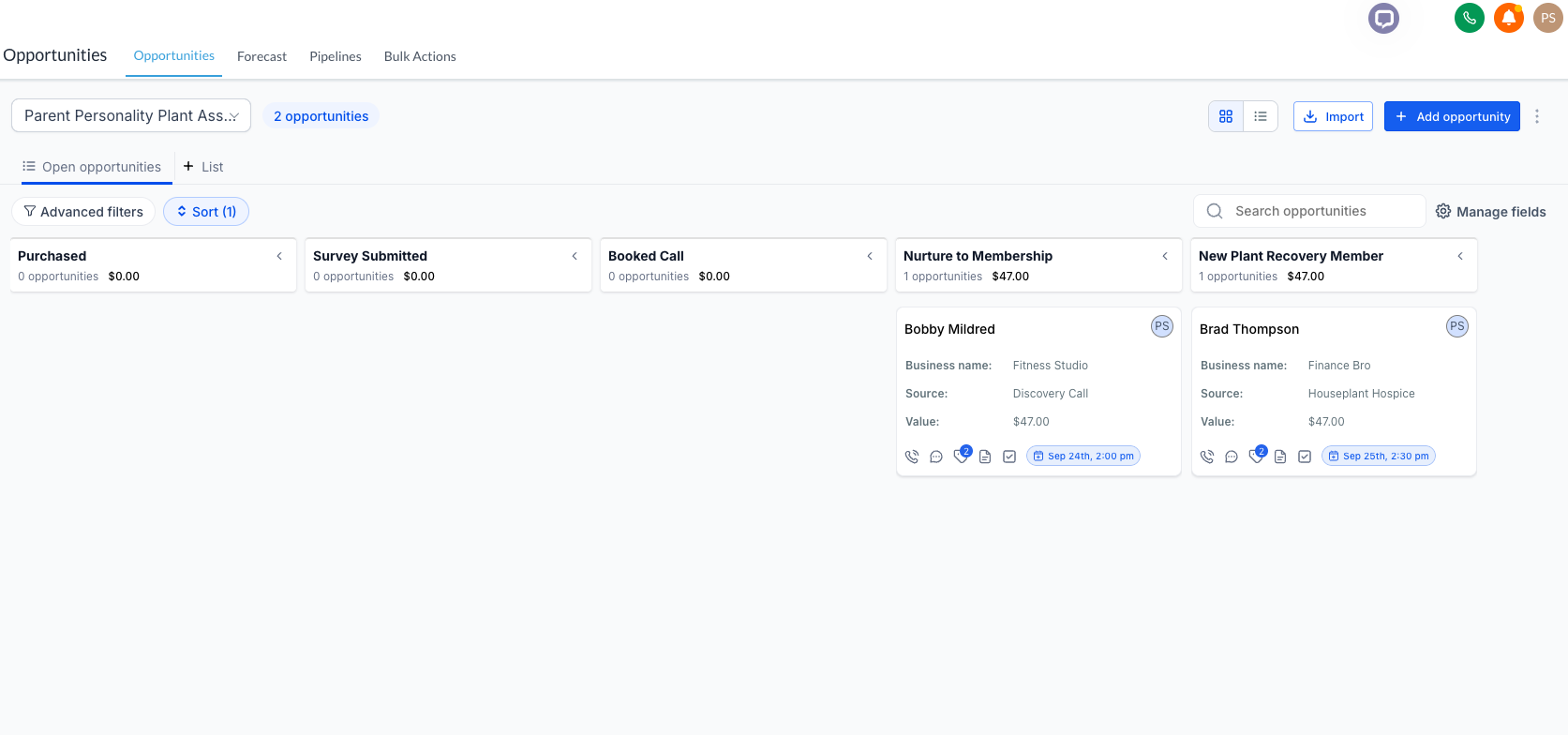Open the Bobby Mildred opportunity name
This screenshot has width=1568, height=735.
pyautogui.click(x=949, y=329)
